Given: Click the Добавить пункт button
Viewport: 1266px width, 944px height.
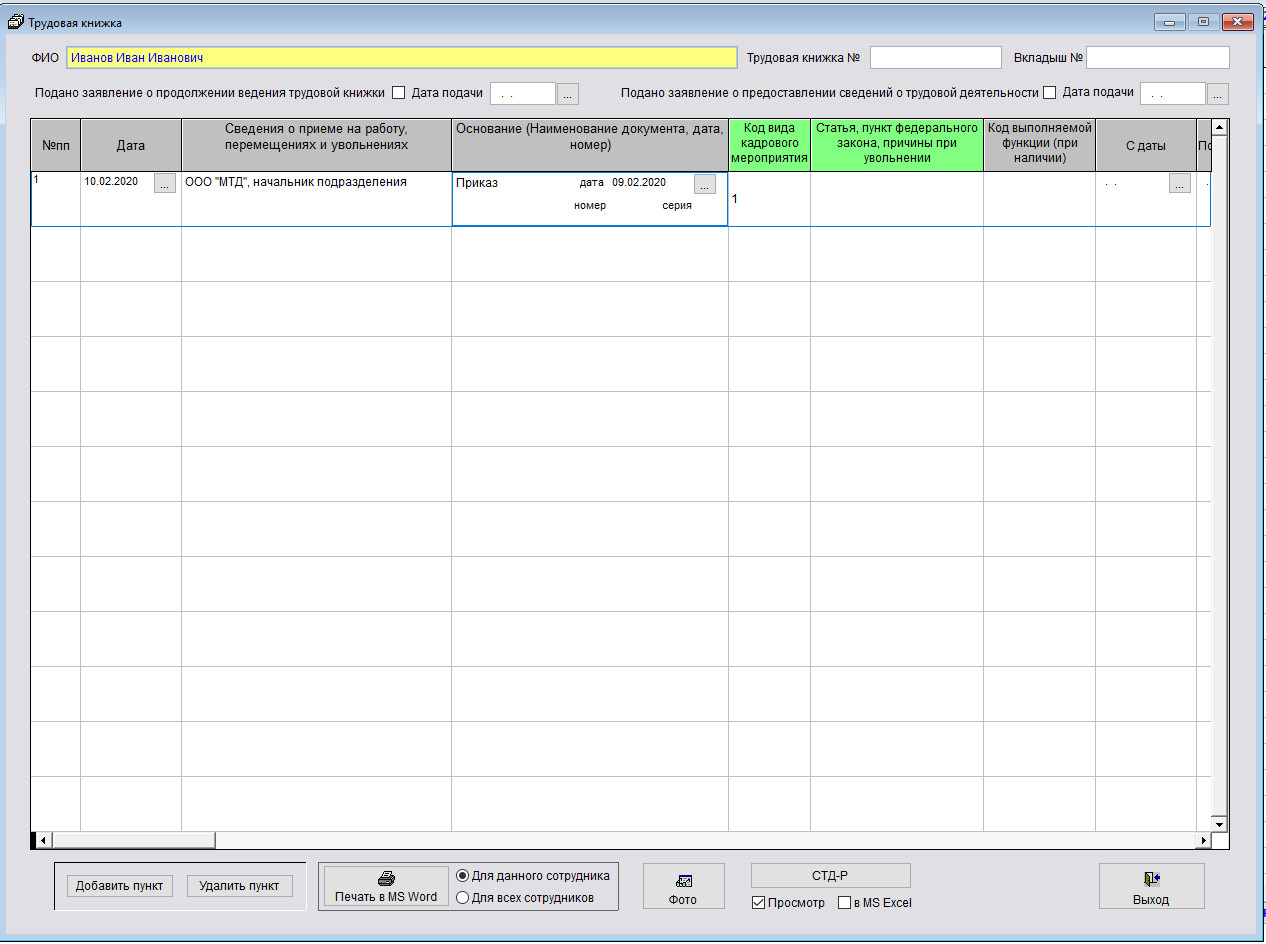Looking at the screenshot, I should pyautogui.click(x=119, y=886).
